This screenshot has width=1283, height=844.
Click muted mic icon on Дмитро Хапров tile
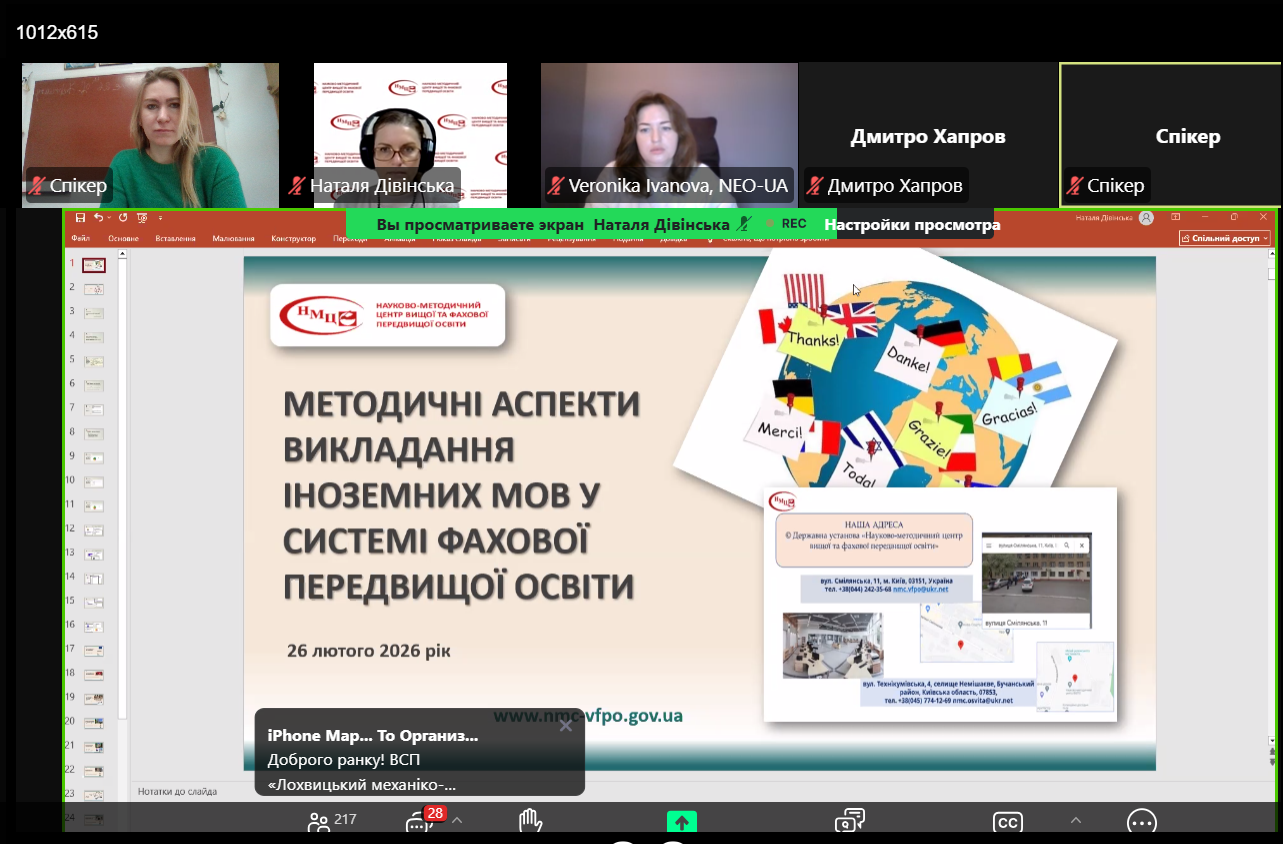tap(815, 186)
